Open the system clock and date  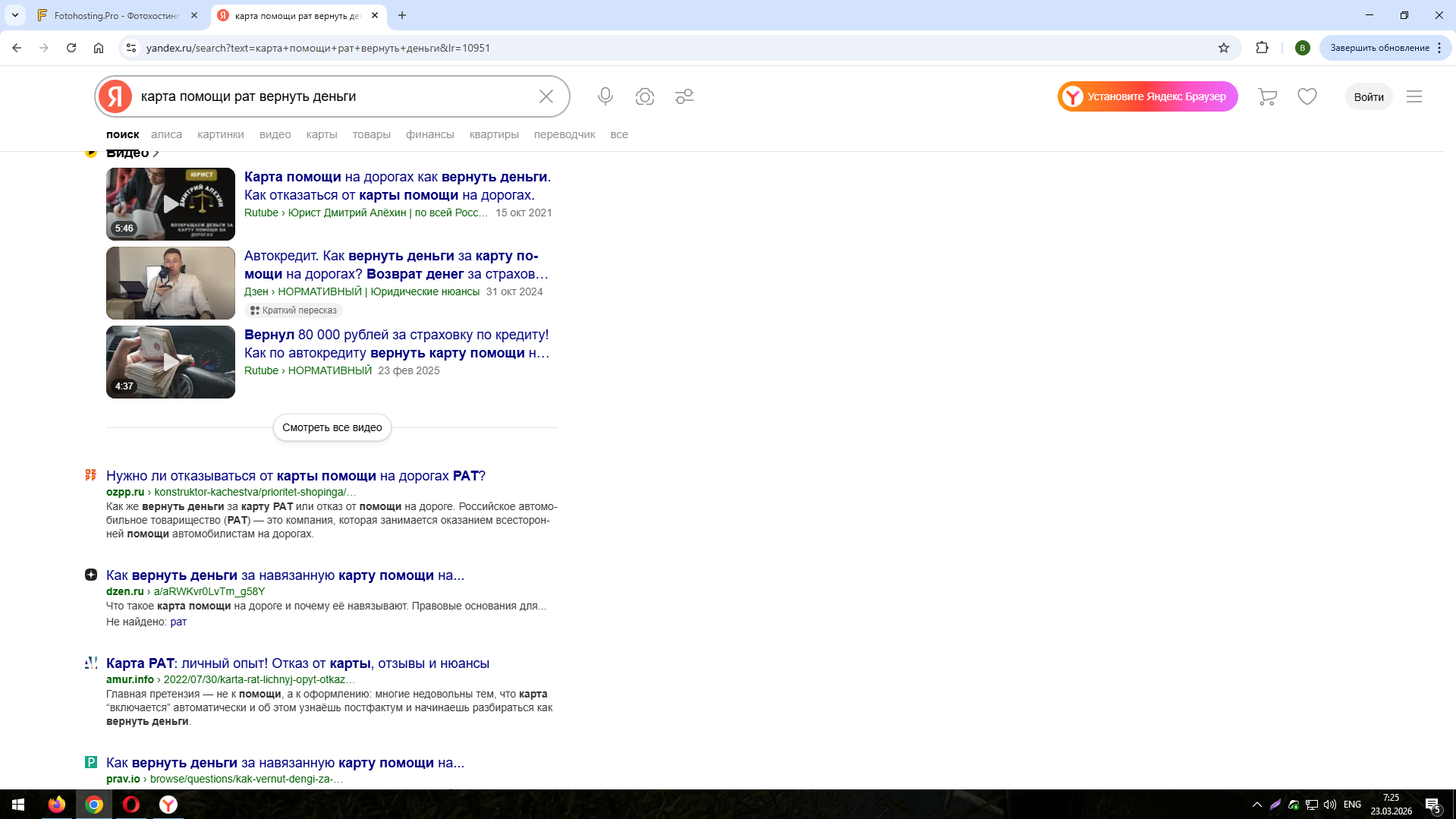1392,805
